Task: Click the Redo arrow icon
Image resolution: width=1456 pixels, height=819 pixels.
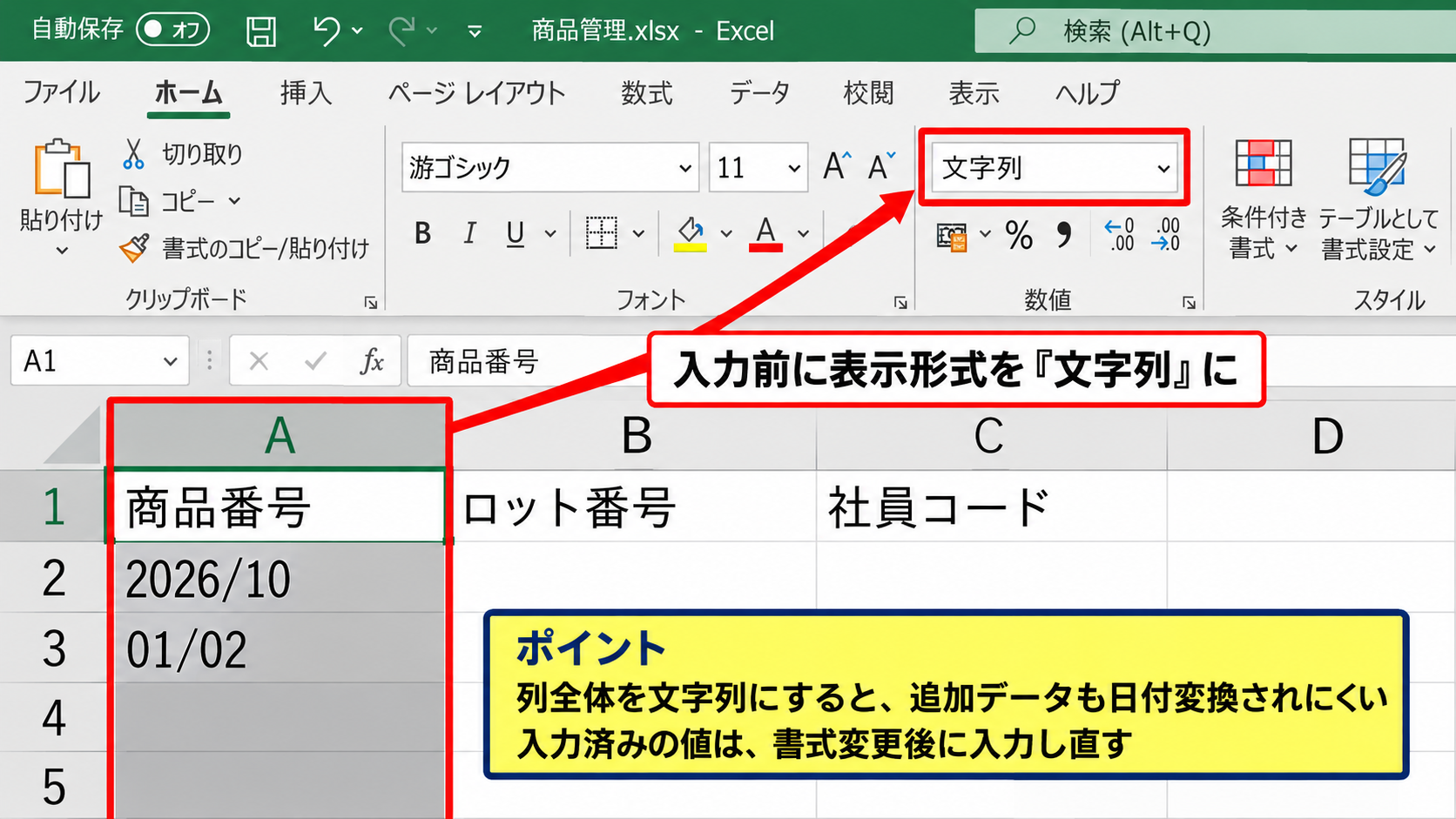Action: (x=401, y=31)
